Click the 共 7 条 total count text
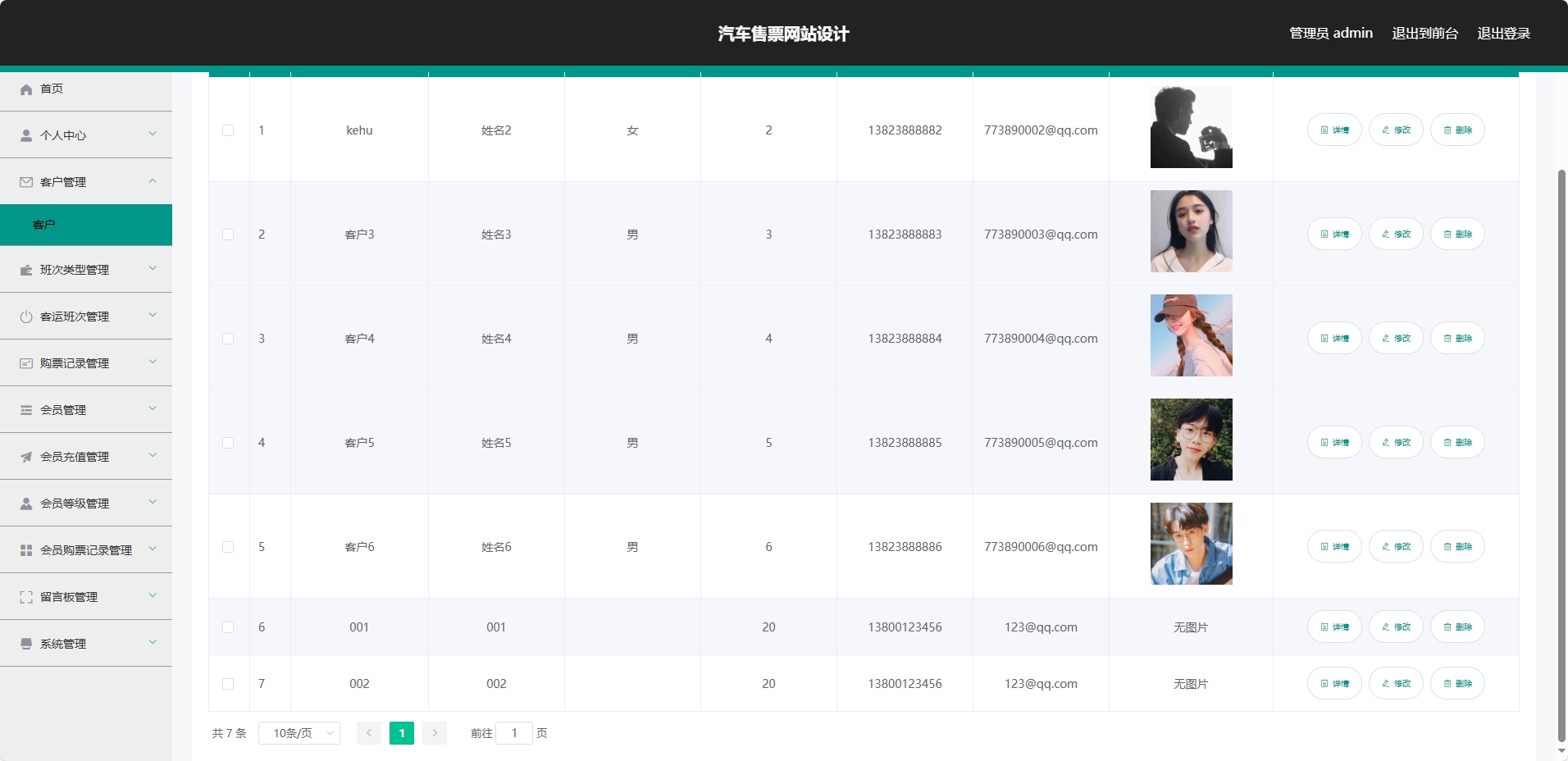1568x761 pixels. 230,733
